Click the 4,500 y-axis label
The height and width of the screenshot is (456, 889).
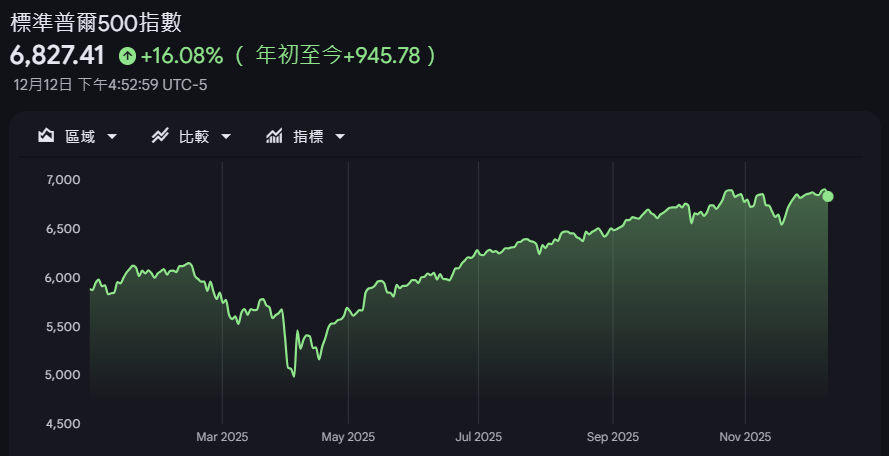coord(64,424)
